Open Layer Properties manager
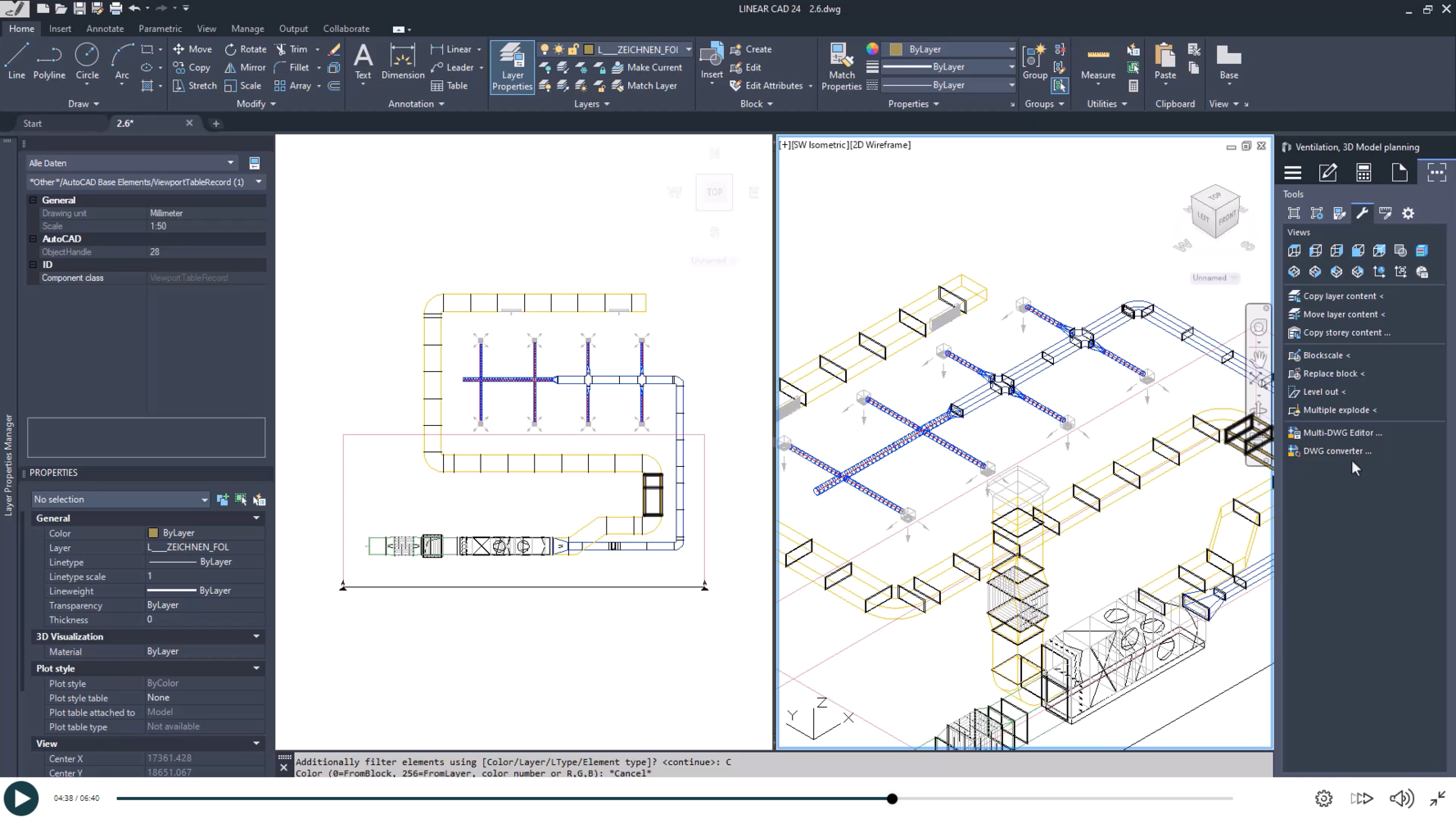 pyautogui.click(x=512, y=66)
